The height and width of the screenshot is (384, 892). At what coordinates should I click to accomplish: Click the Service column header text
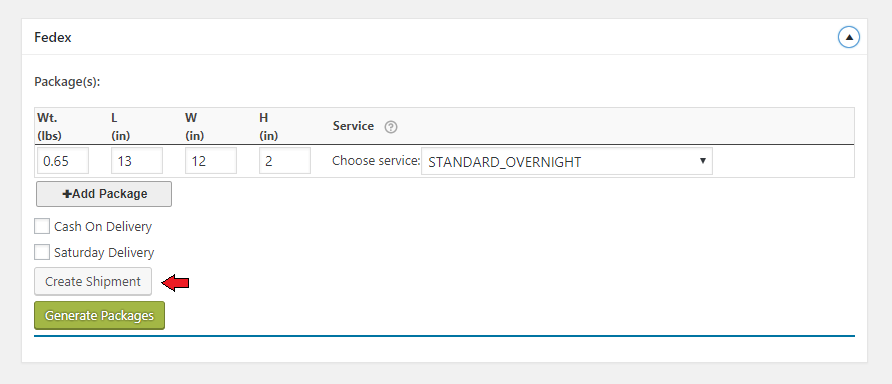click(x=353, y=126)
